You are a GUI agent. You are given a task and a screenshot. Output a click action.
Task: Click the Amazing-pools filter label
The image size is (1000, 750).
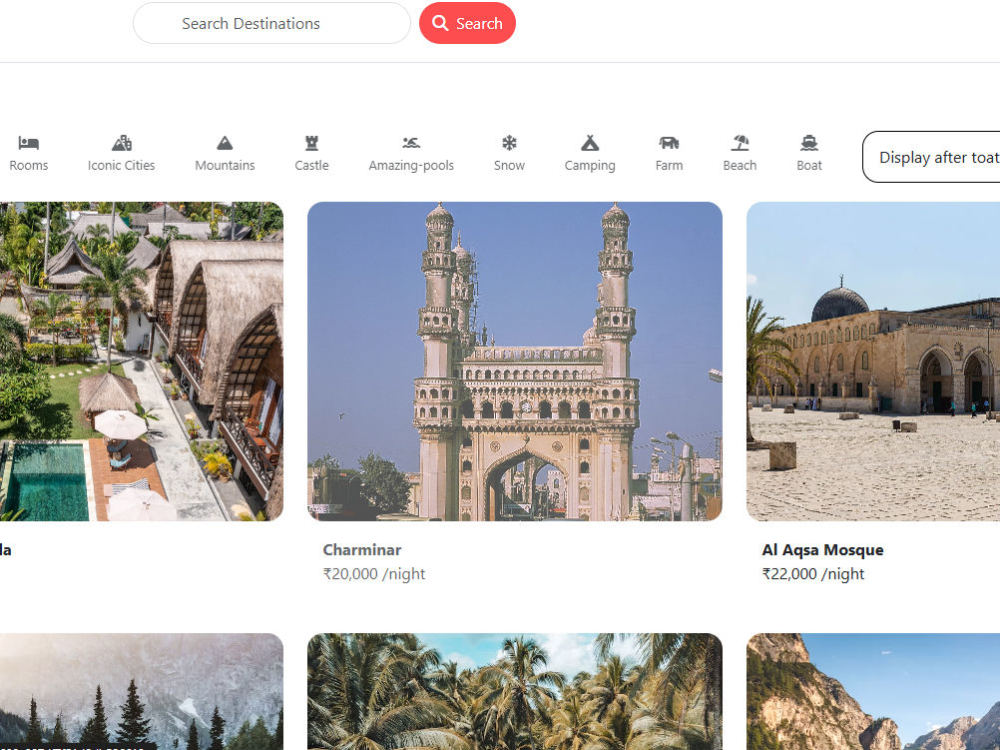tap(411, 166)
